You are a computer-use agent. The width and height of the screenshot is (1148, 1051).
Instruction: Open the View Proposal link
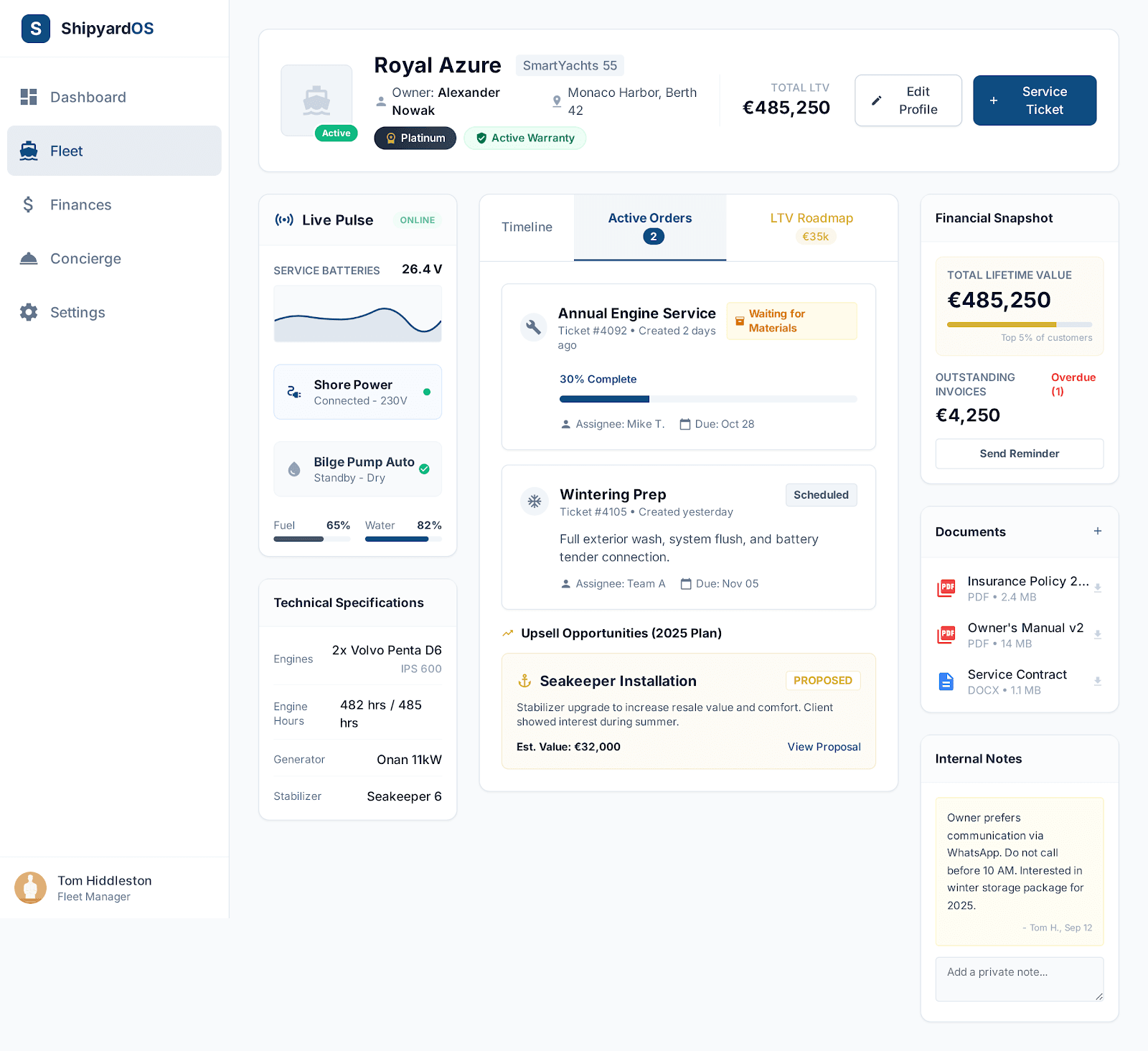tap(824, 747)
